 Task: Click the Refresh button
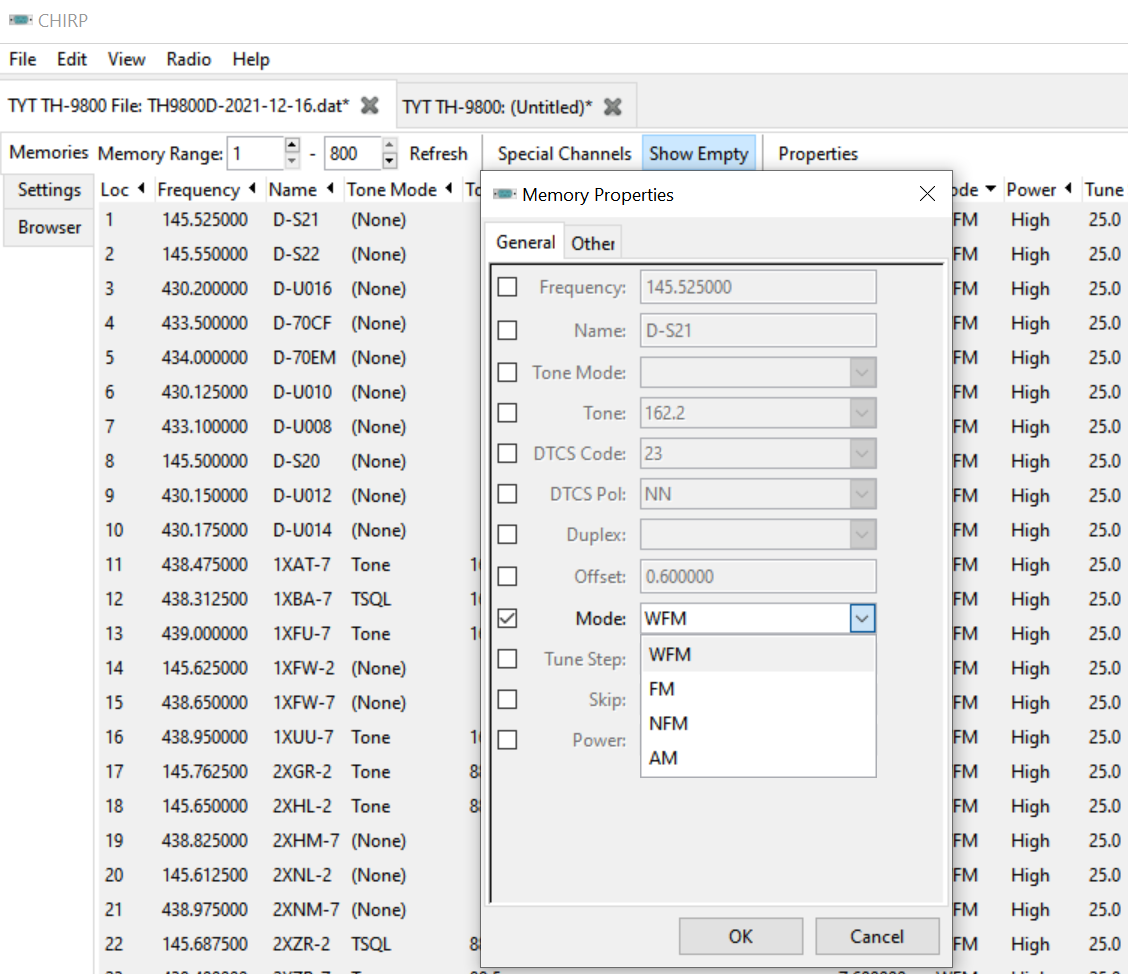pos(438,153)
